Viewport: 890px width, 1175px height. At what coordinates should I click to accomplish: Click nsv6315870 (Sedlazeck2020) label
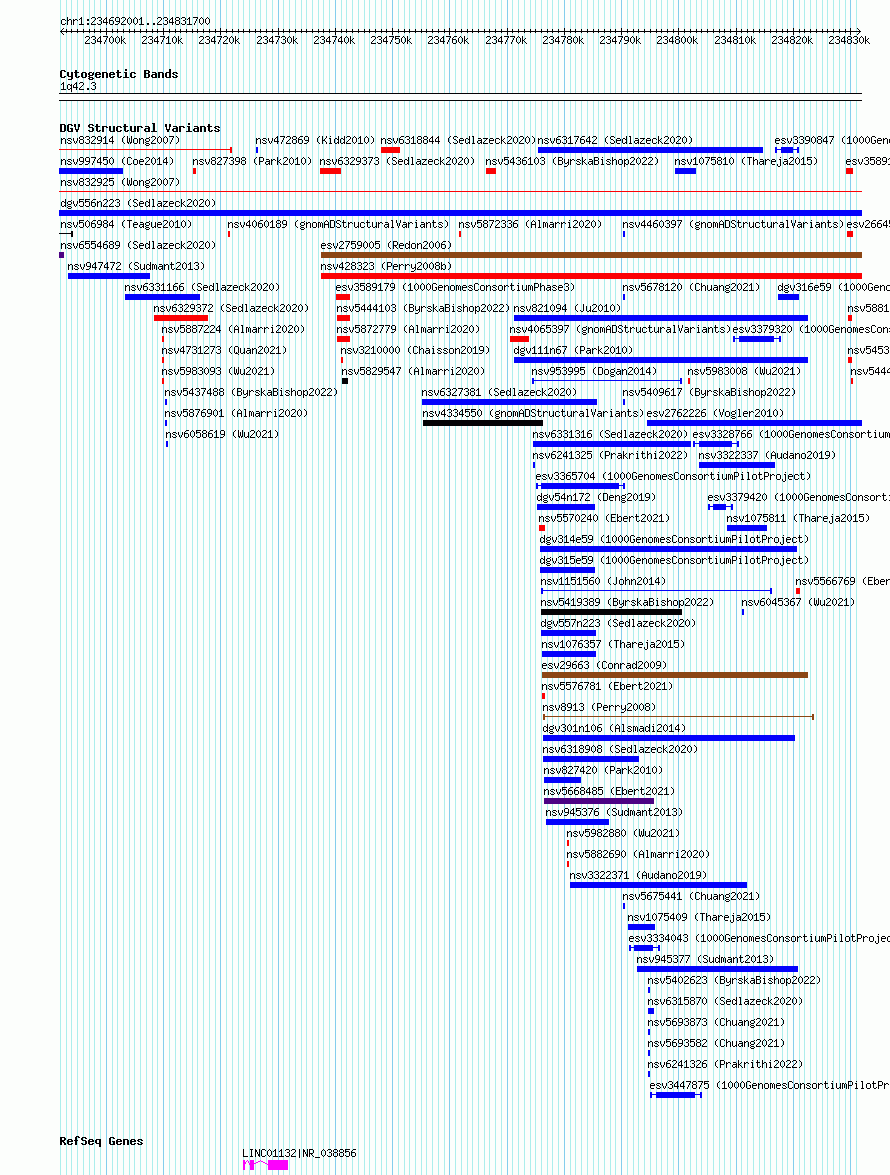point(725,1000)
